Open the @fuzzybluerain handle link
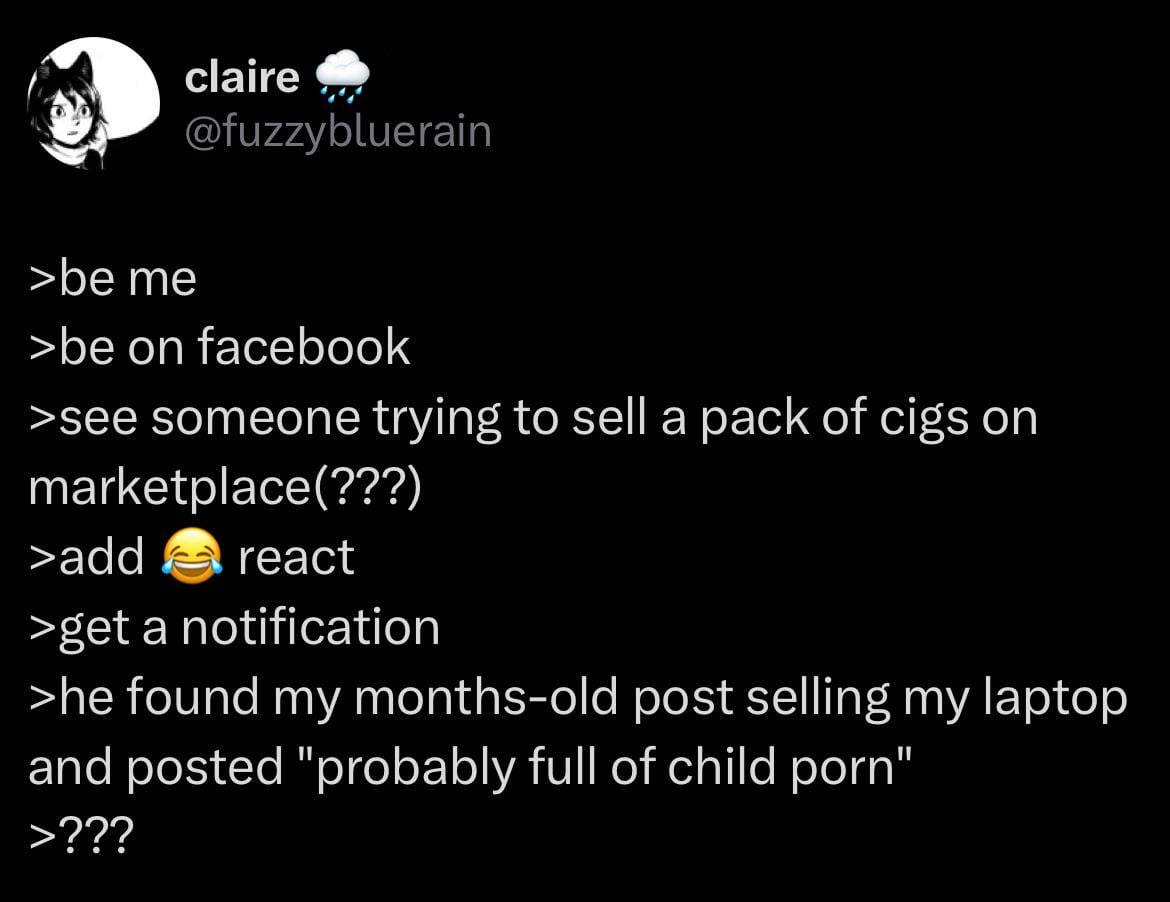This screenshot has width=1170, height=902. pos(338,131)
